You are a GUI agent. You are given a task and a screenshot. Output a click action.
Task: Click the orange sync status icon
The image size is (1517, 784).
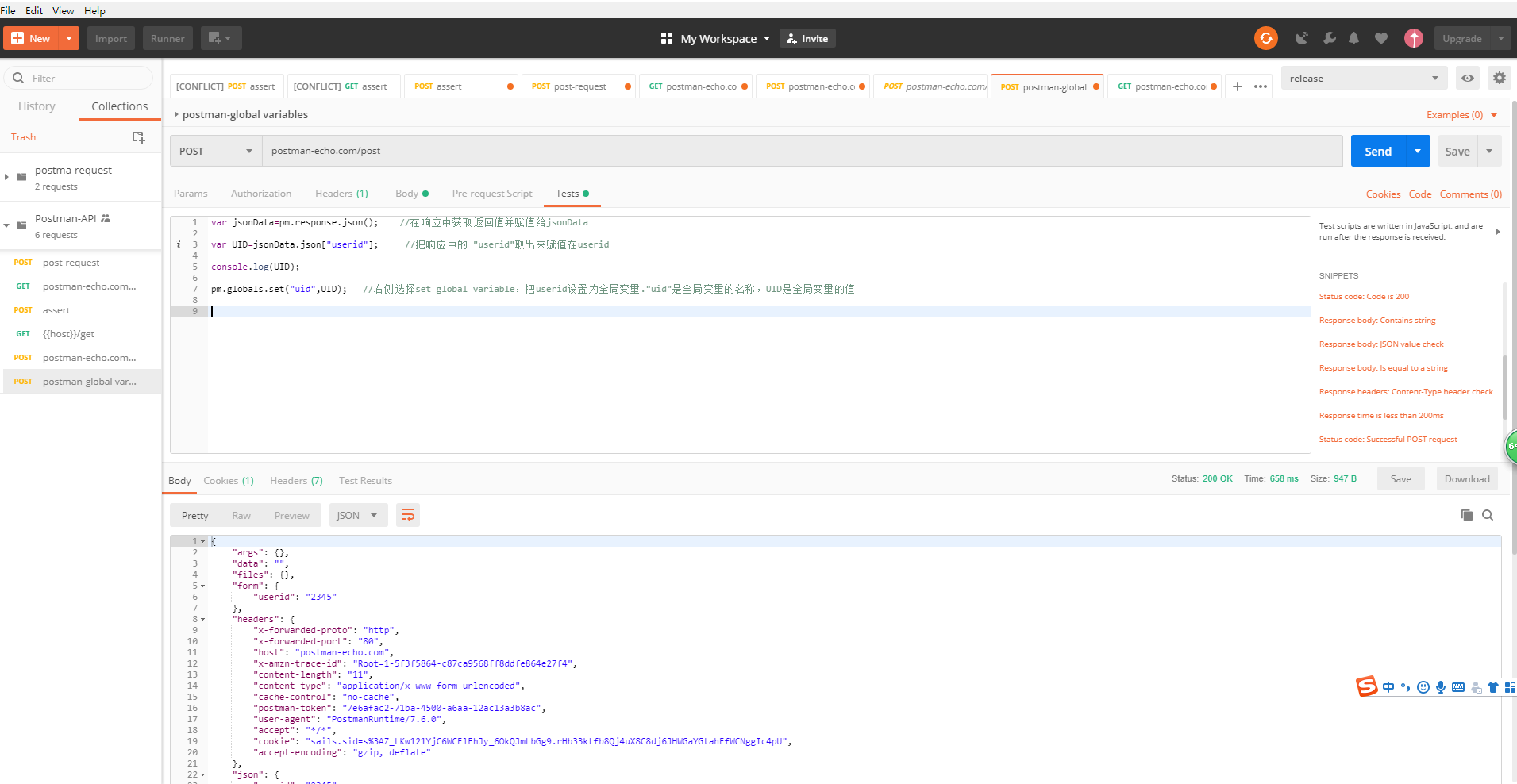tap(1266, 38)
